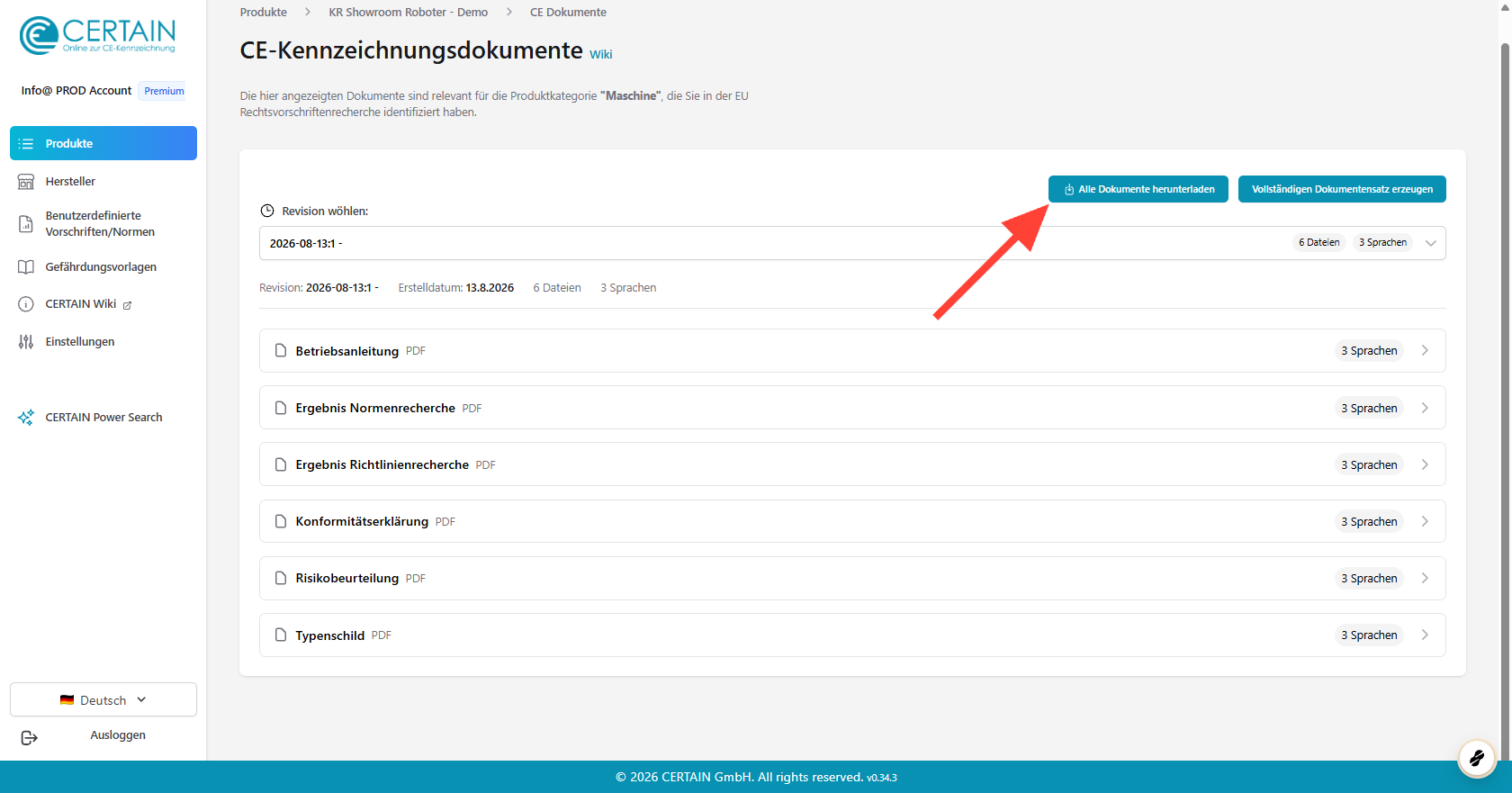
Task: Click the clock icon beside Revision wählen
Action: click(x=267, y=211)
